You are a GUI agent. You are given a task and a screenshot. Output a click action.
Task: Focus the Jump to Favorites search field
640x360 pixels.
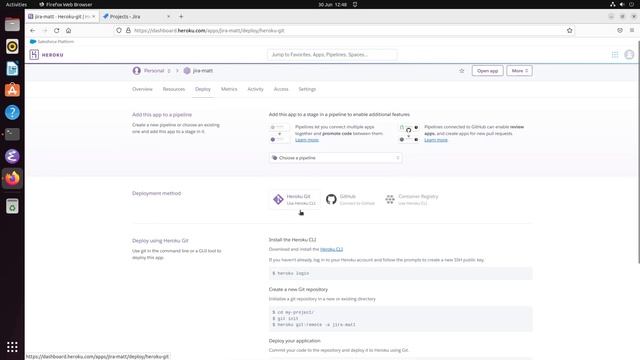332,54
